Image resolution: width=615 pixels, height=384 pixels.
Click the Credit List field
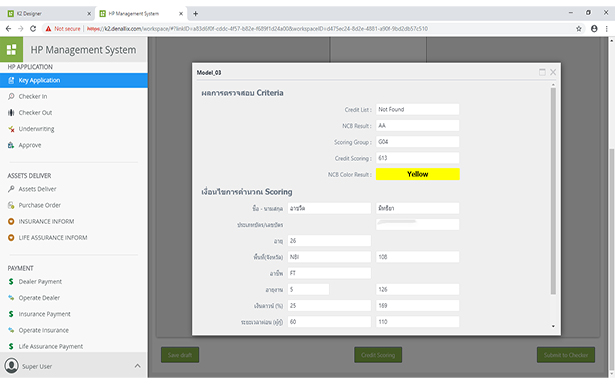[417, 109]
